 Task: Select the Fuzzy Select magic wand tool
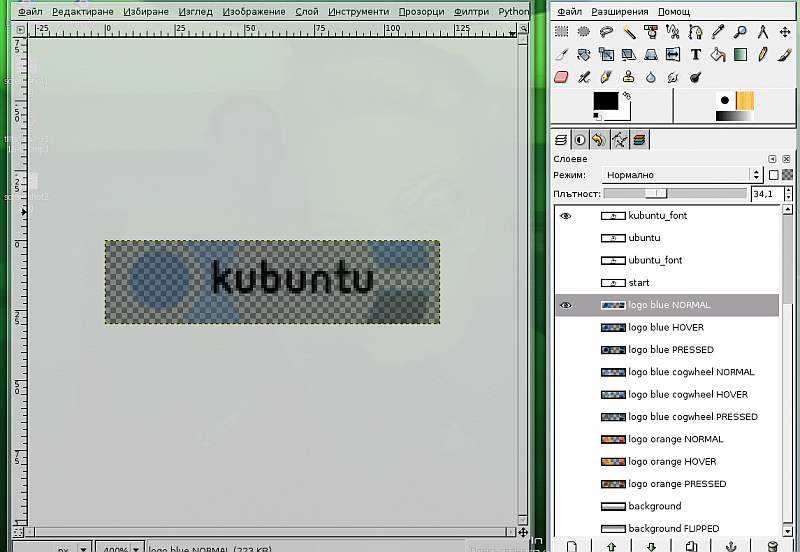coord(629,32)
